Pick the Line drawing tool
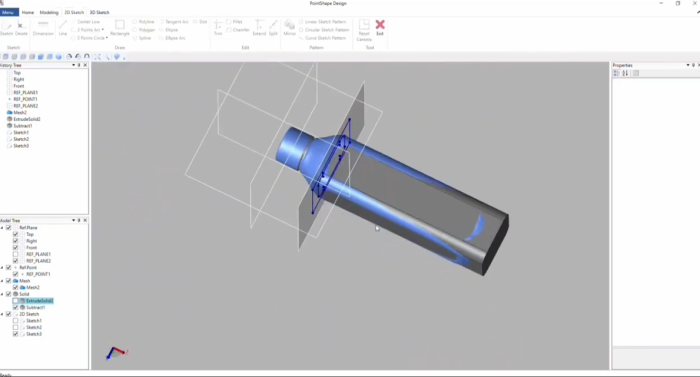Image resolution: width=700 pixels, height=377 pixels. tap(63, 27)
